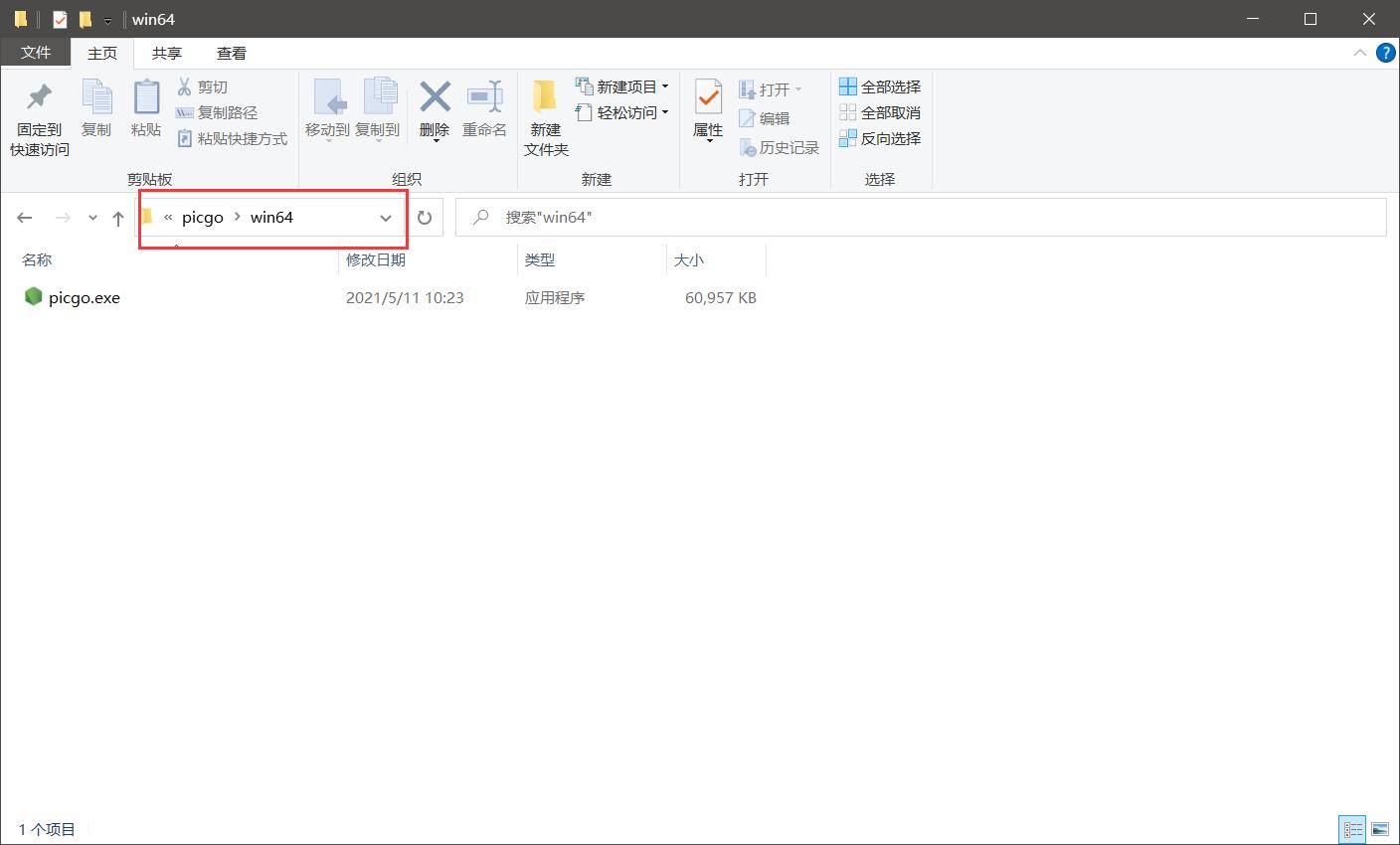Click the 2021/5/11 10:23 date cell

tap(405, 297)
